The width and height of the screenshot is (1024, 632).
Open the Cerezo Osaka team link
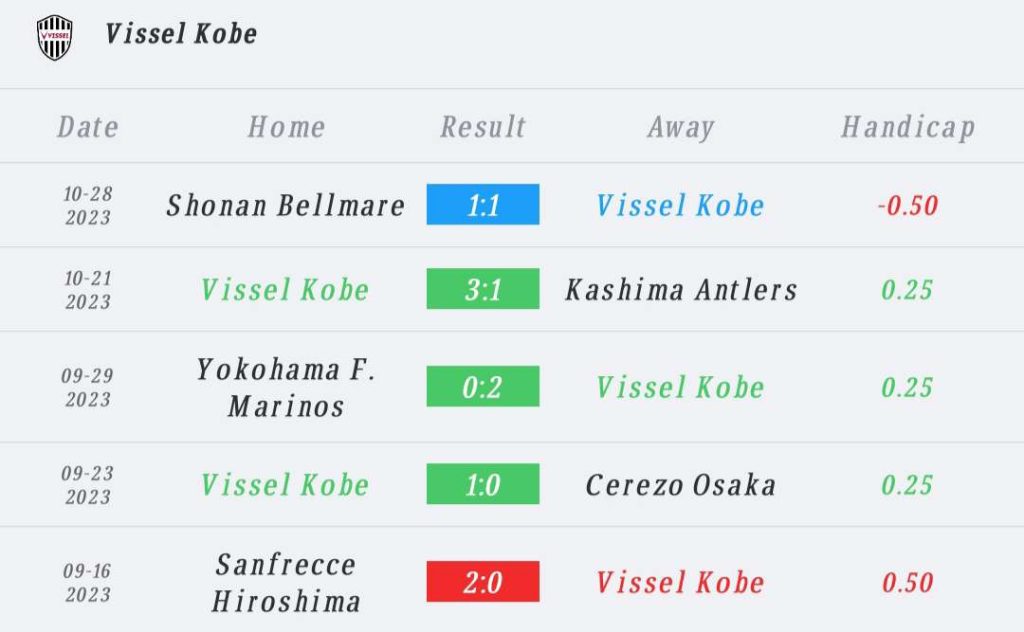681,485
